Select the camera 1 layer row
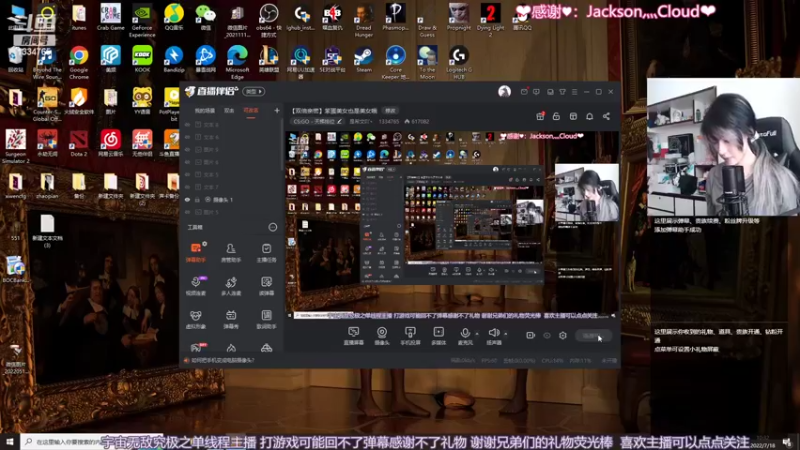 (x=231, y=199)
